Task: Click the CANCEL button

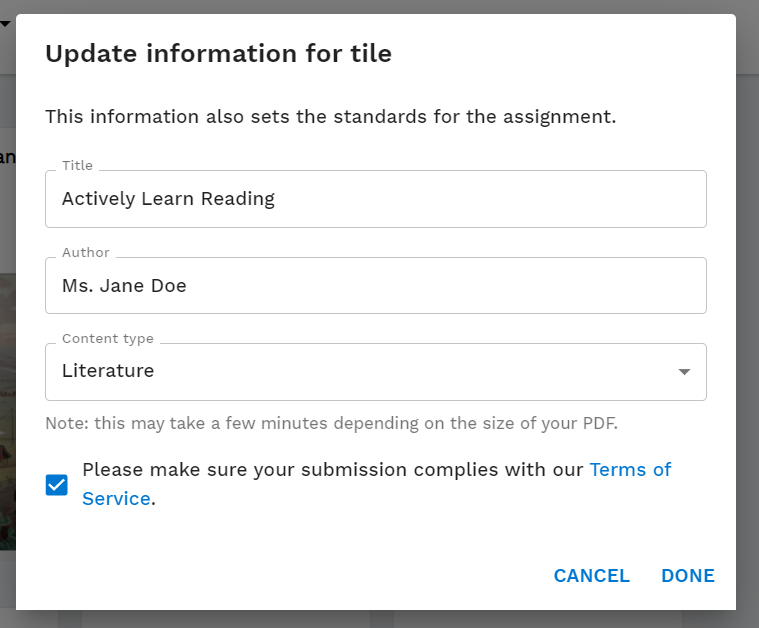Action: [x=592, y=576]
